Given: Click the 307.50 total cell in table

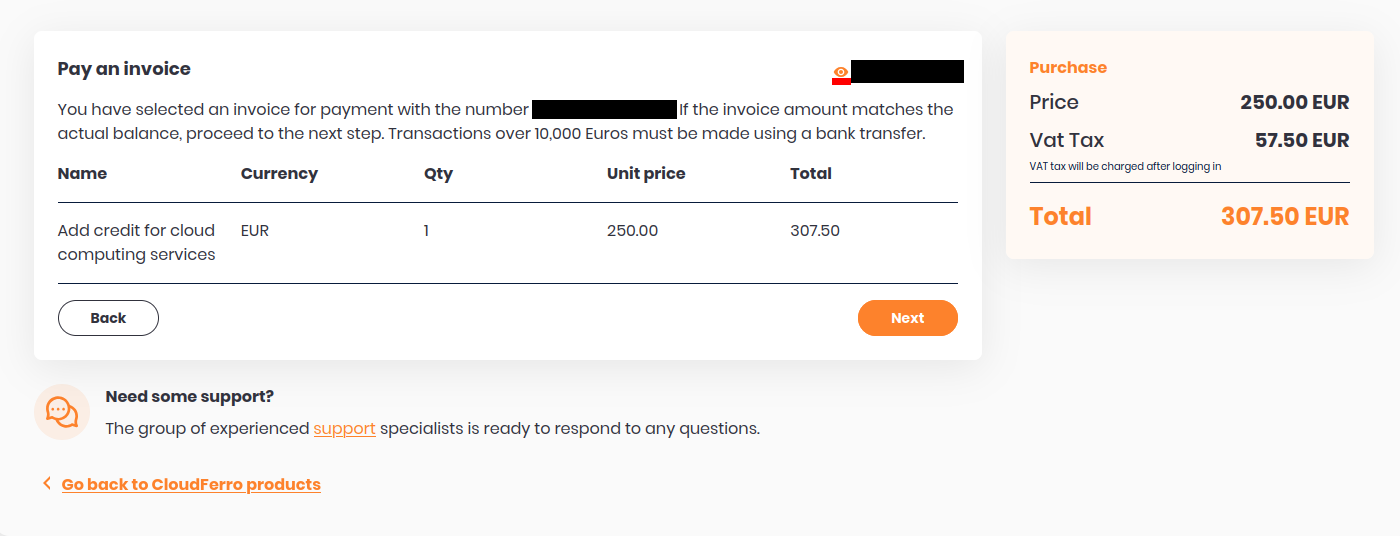Looking at the screenshot, I should pos(814,231).
